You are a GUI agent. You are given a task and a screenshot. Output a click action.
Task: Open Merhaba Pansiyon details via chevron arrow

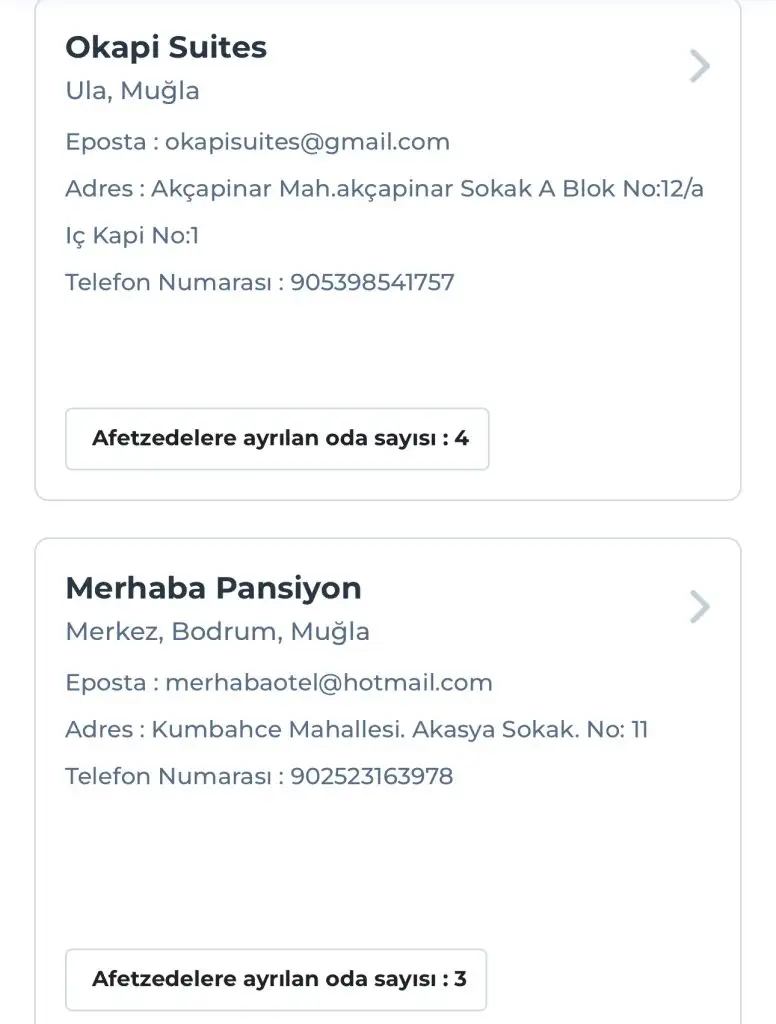700,606
